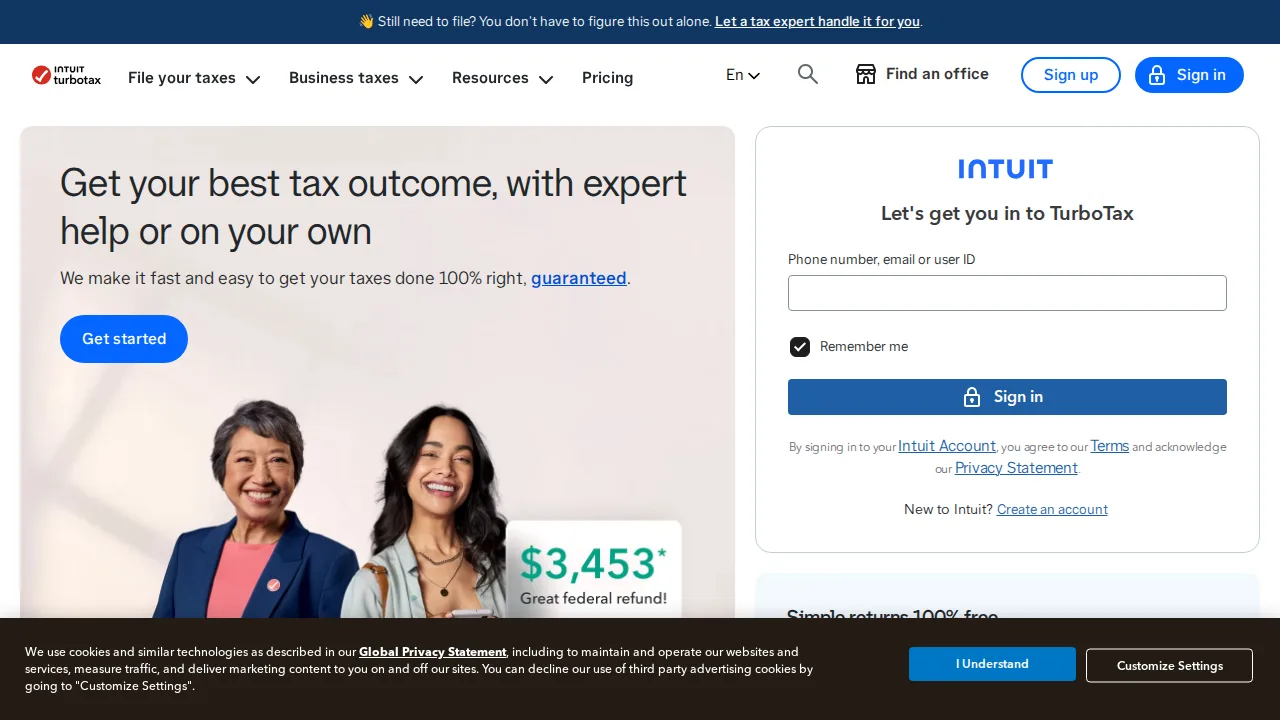Click the hero headline about best tax outcome
Screen dimensions: 1280x720
coord(374,207)
